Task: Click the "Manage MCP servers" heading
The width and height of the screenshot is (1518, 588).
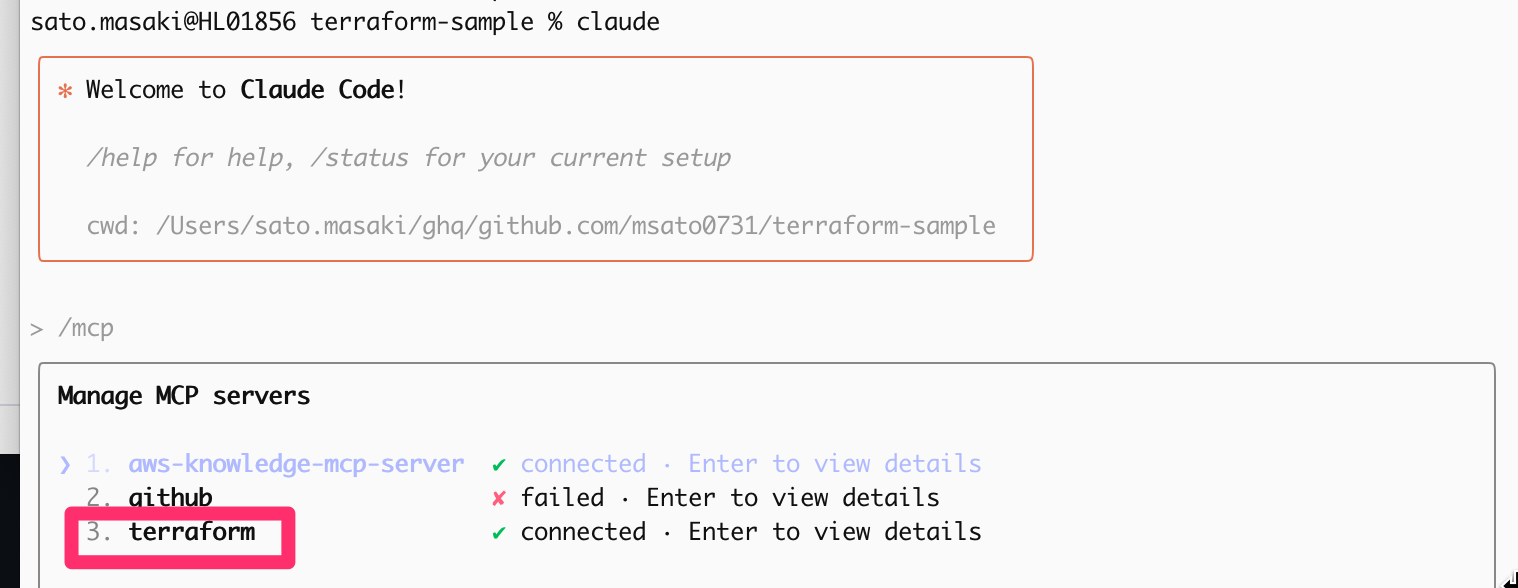Action: click(x=184, y=396)
